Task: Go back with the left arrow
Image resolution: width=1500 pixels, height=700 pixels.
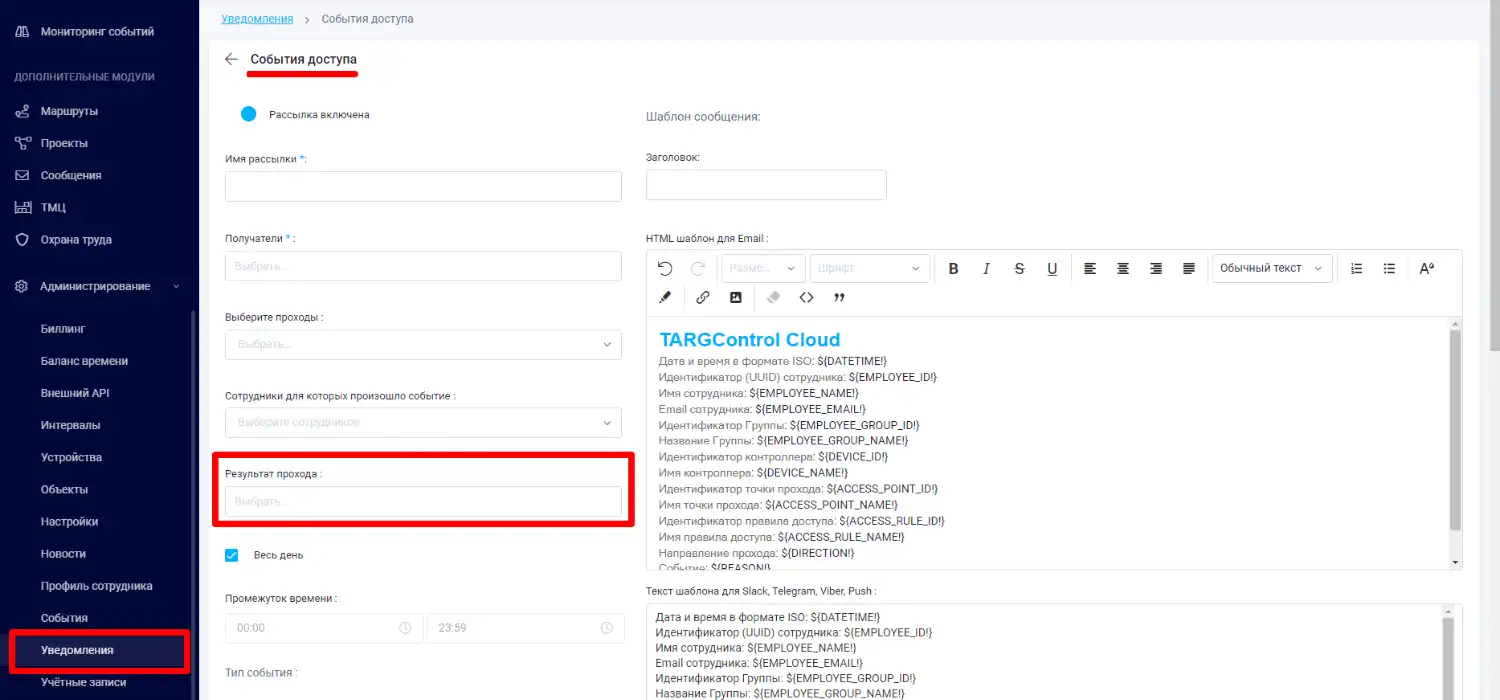Action: 231,59
